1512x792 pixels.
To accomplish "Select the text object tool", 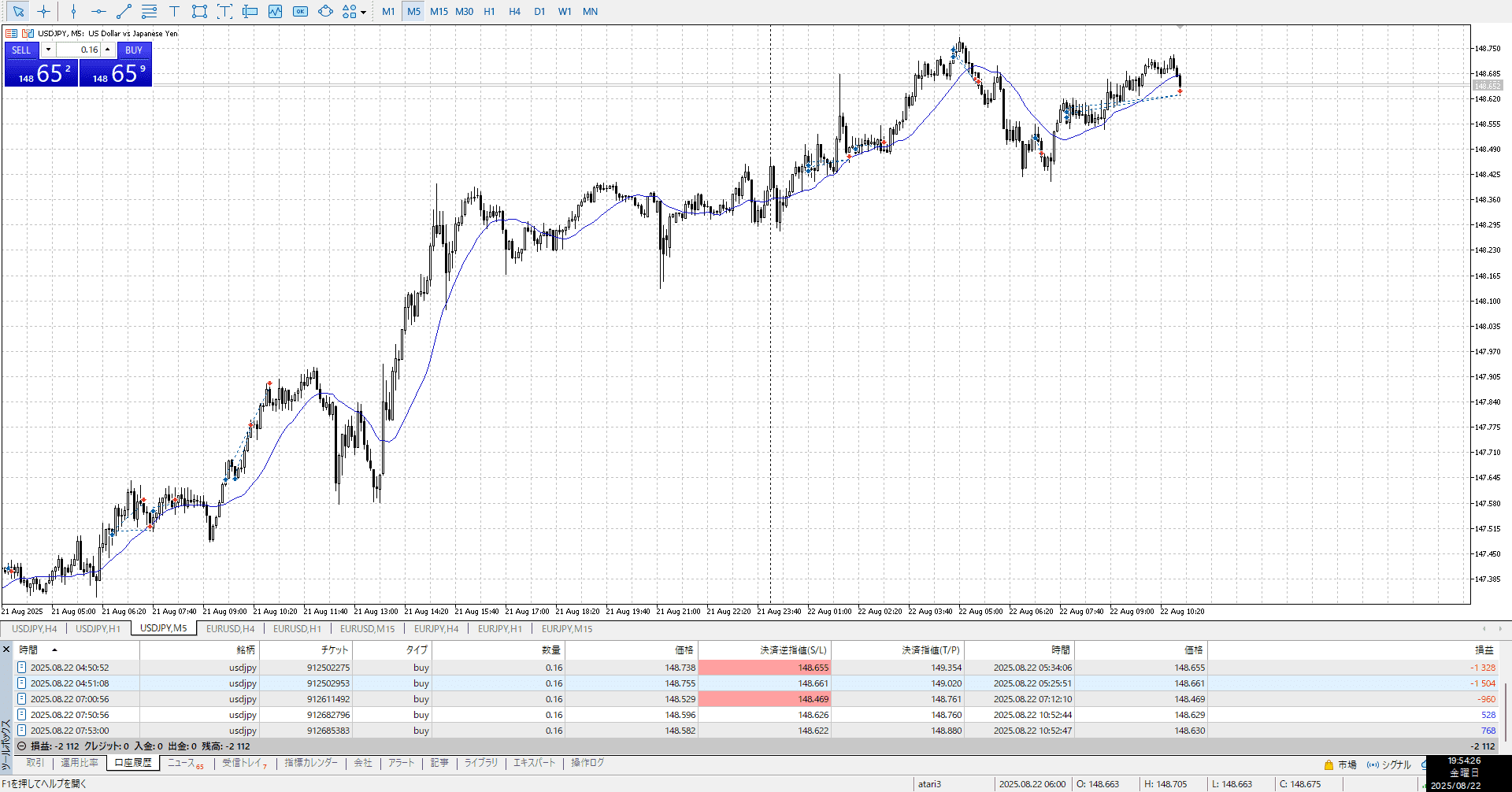I will 174,12.
